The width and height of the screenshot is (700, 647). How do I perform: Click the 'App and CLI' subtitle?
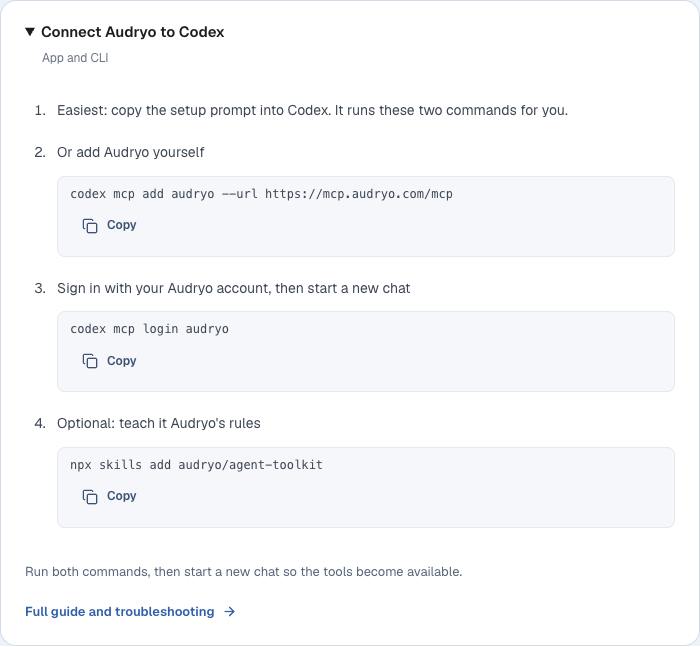click(x=75, y=58)
